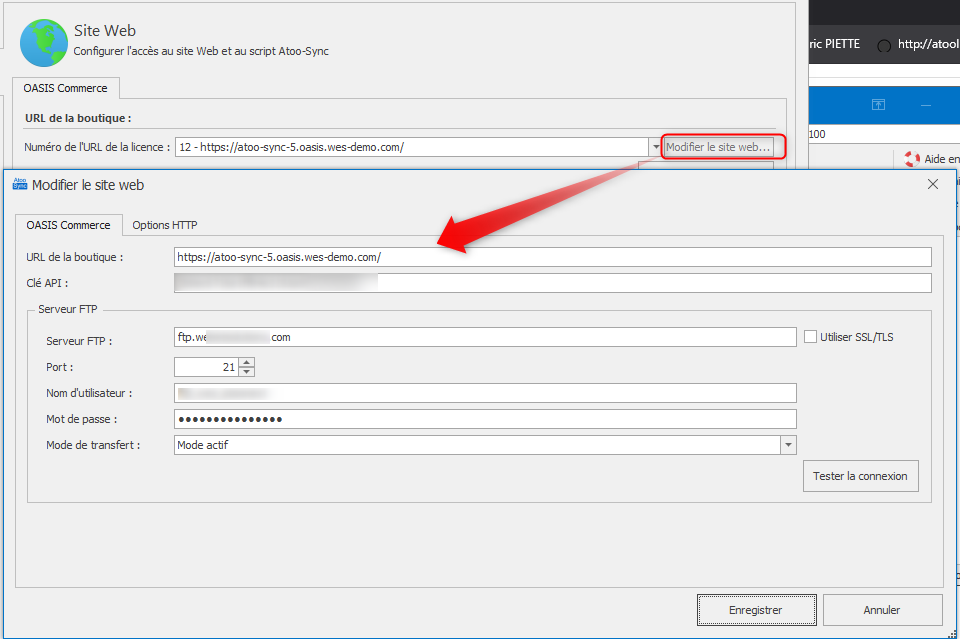Increase the Port value with up arrow
Screen dimensions: 960x639
point(246,362)
